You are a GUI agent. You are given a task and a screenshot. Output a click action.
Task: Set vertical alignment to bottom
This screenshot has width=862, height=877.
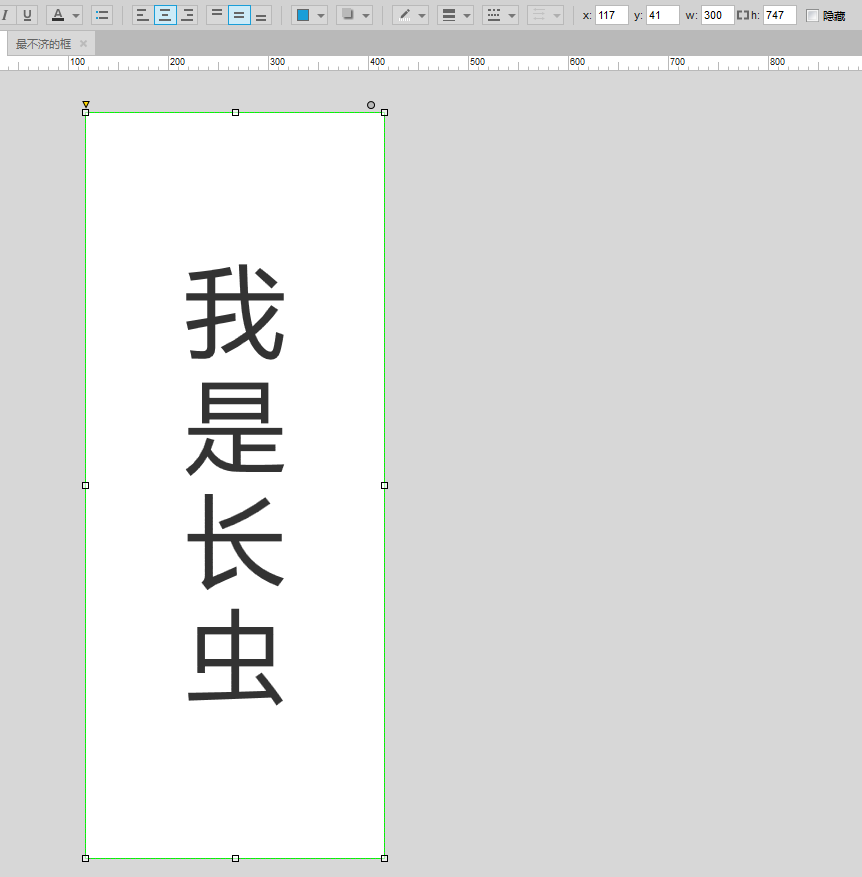(x=261, y=15)
